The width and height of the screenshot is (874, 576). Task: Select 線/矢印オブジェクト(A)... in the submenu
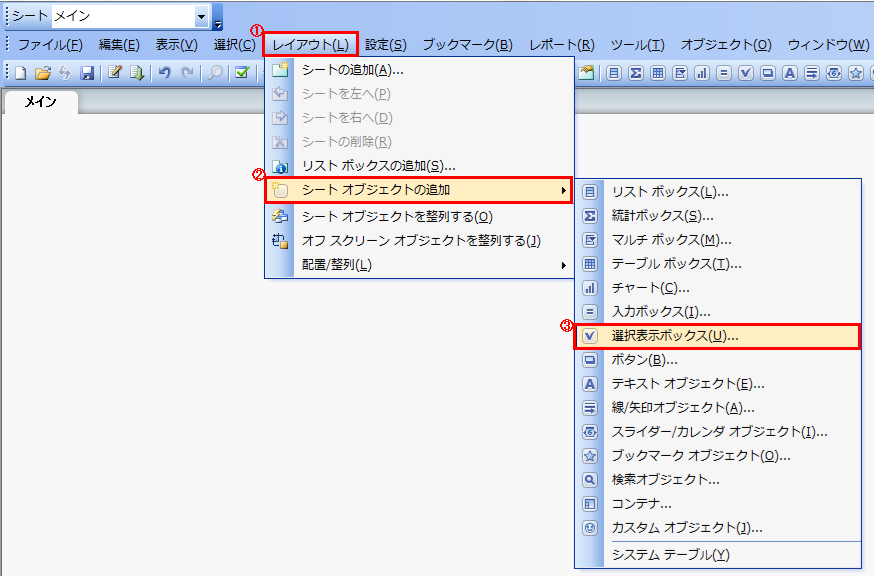pos(718,408)
